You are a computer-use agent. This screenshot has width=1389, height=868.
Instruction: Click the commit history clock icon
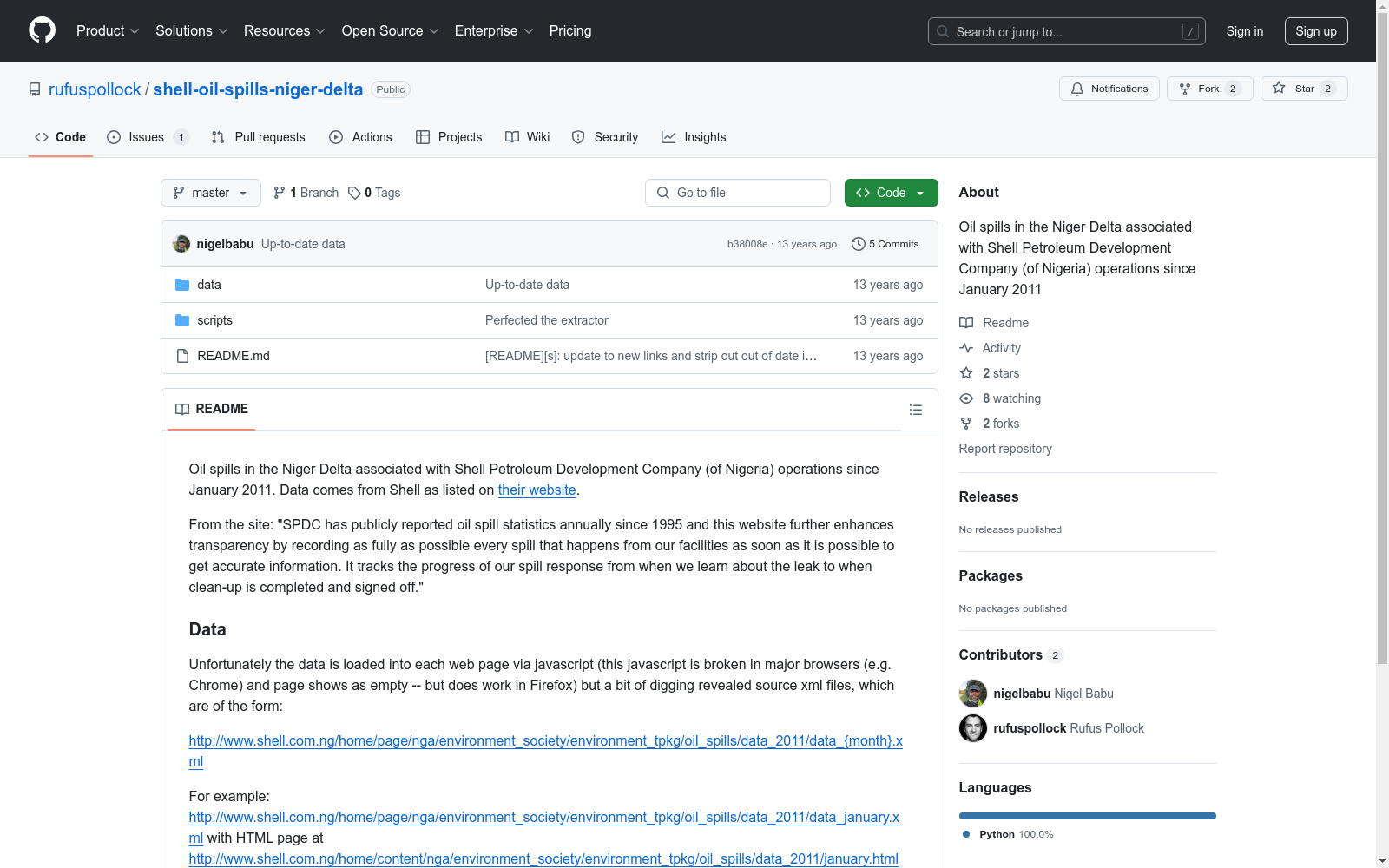point(859,244)
